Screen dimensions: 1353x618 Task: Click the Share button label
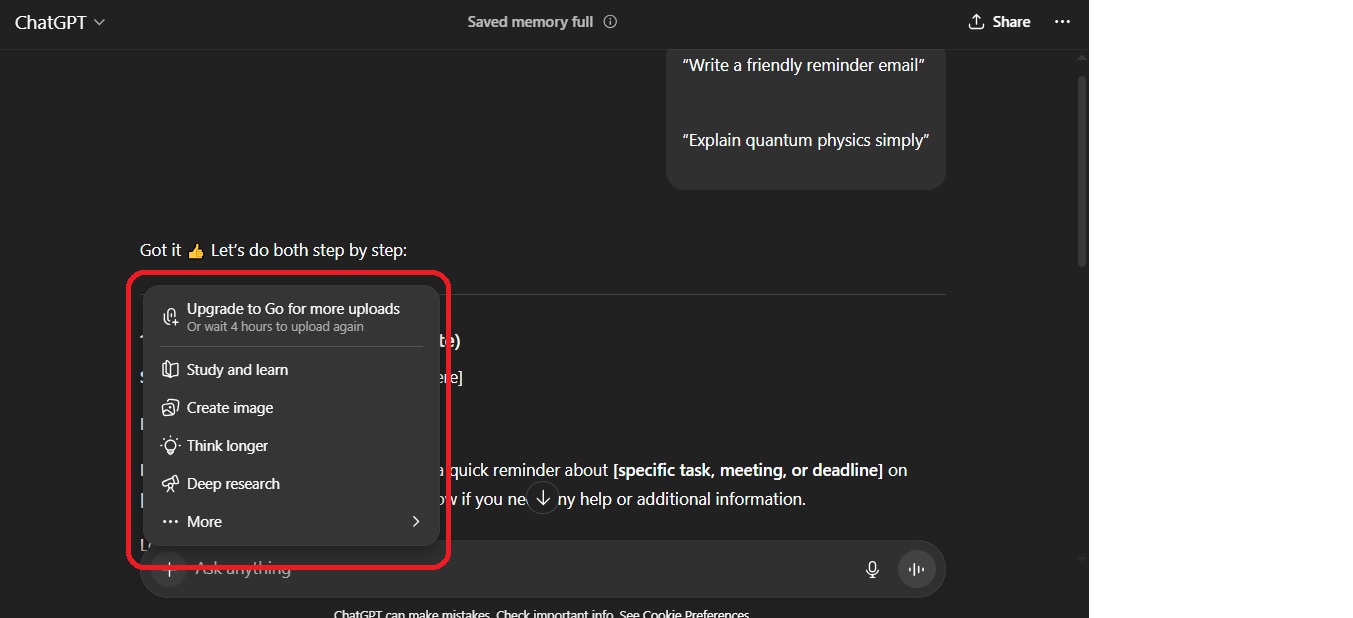click(1011, 22)
